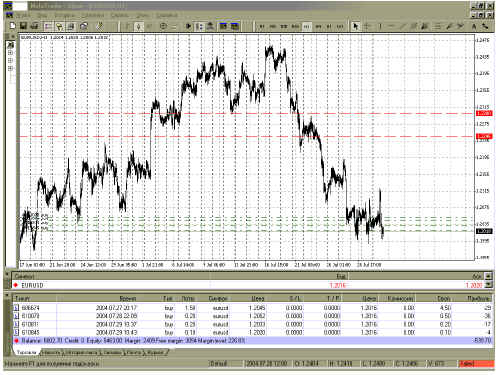This screenshot has width=498, height=375.
Task: Toggle the first timeframe period button
Action: pyautogui.click(x=262, y=26)
